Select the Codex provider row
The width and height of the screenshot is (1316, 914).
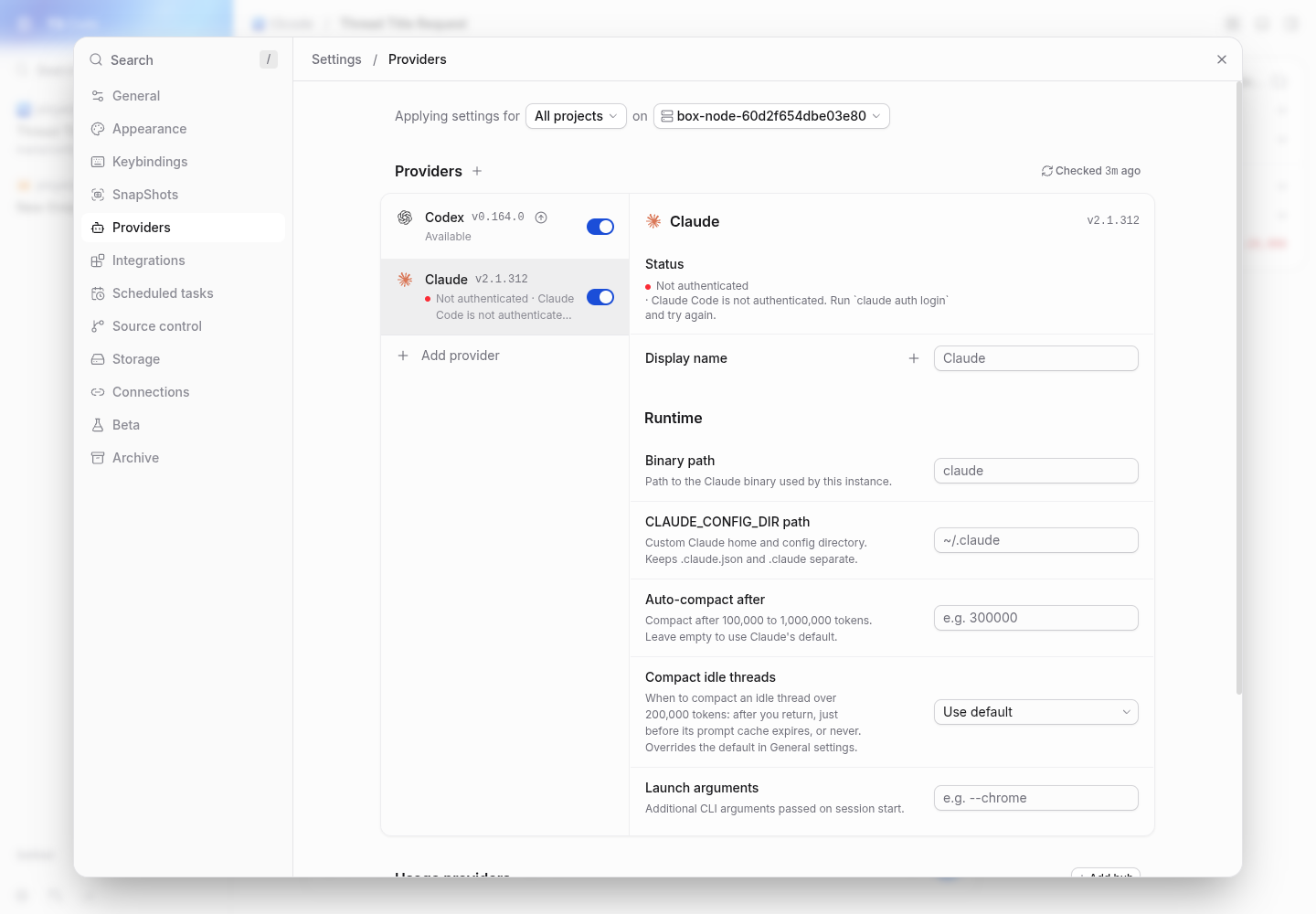pyautogui.click(x=504, y=227)
